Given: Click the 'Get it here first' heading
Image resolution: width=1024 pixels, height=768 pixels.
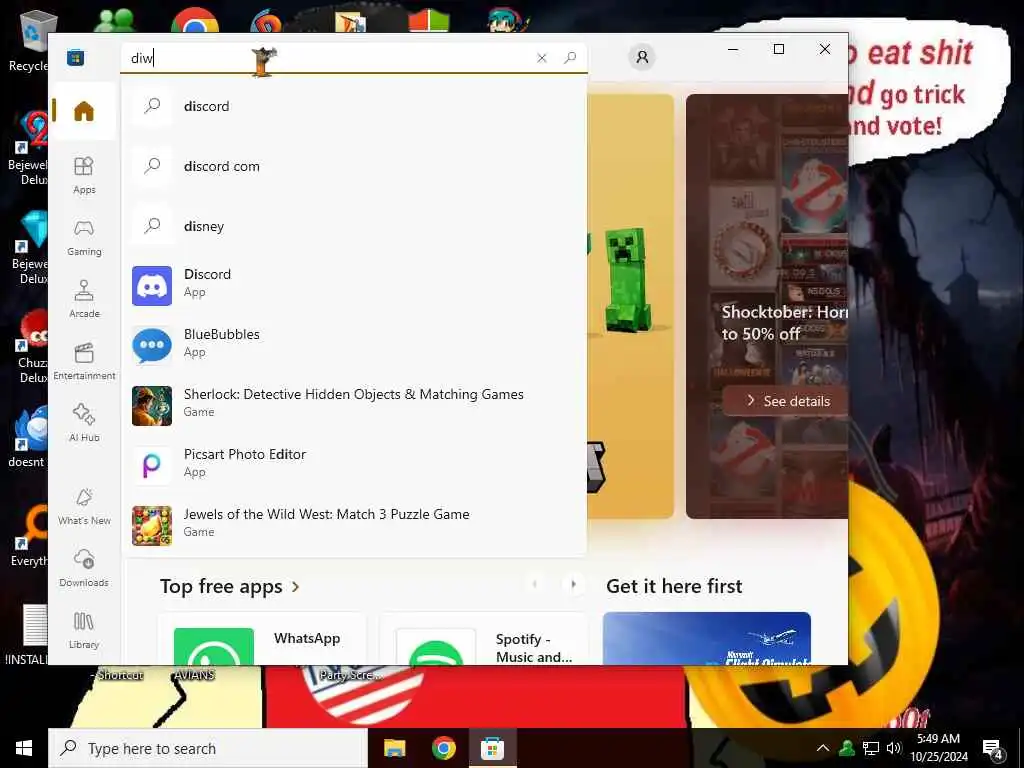Looking at the screenshot, I should (x=674, y=586).
